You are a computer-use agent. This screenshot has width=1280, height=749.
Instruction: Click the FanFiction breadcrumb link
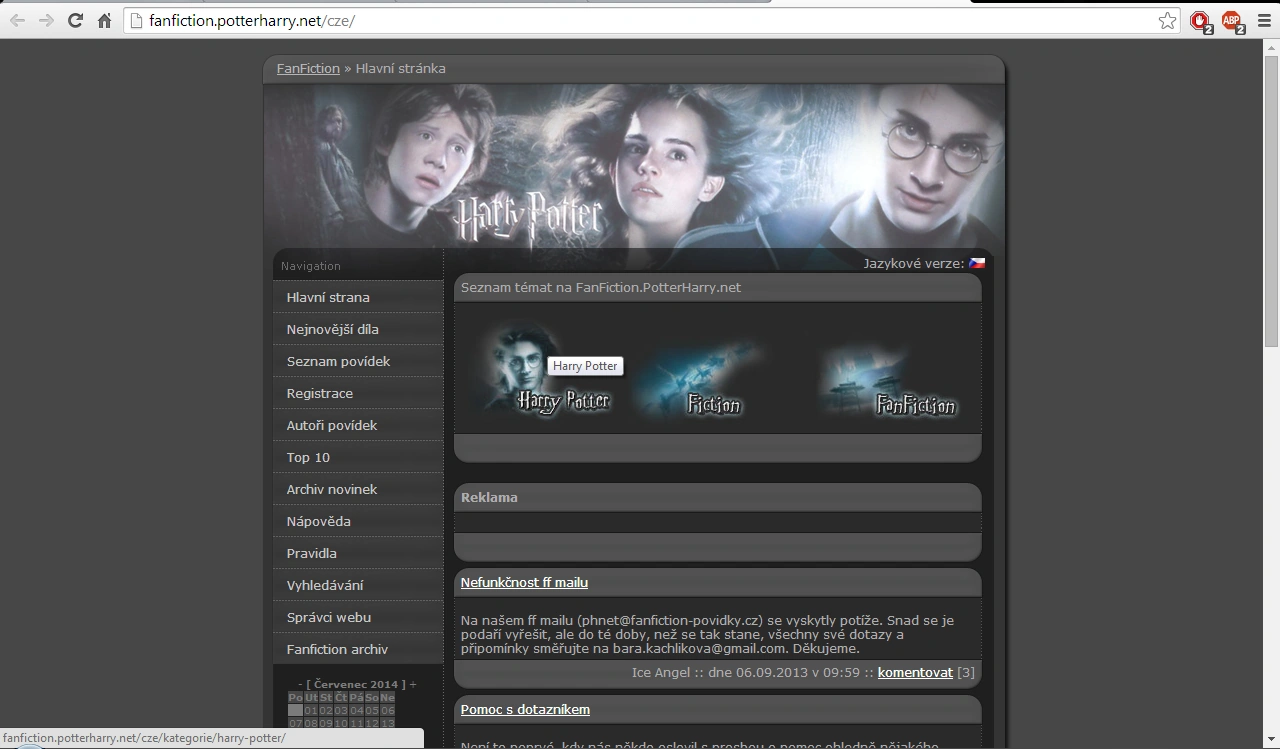tap(308, 68)
